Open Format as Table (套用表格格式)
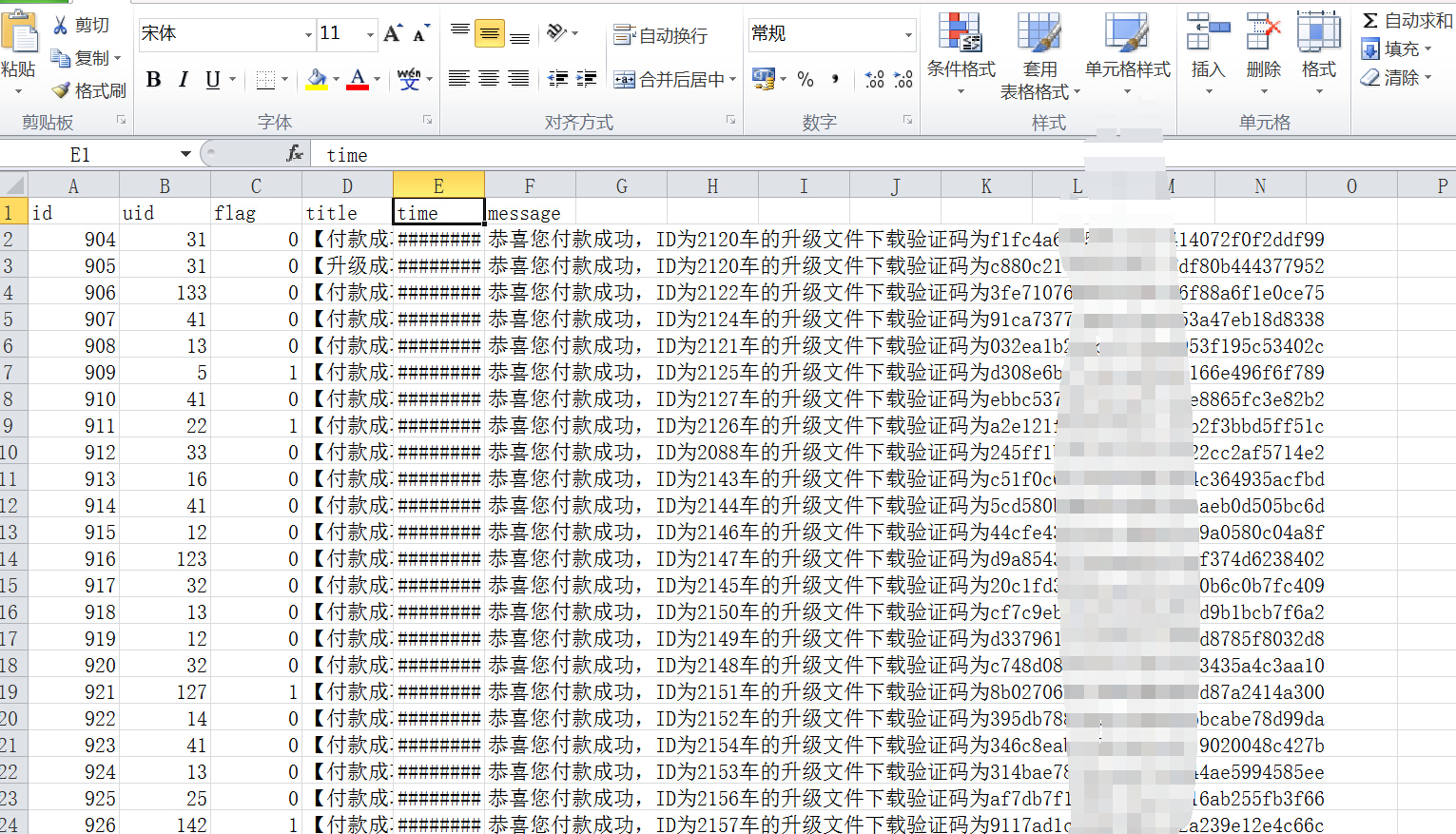 [1039, 54]
